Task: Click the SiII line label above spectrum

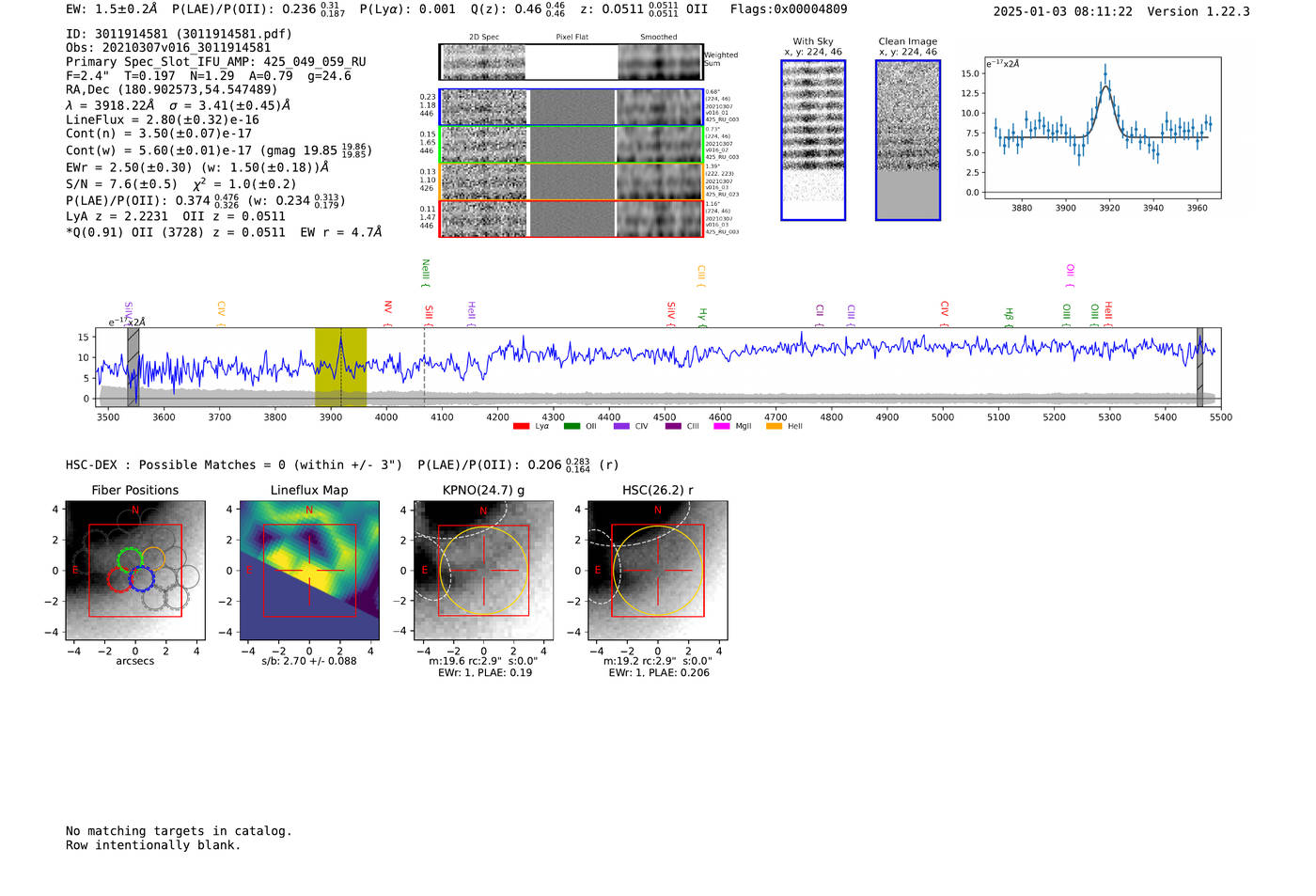Action: click(429, 316)
